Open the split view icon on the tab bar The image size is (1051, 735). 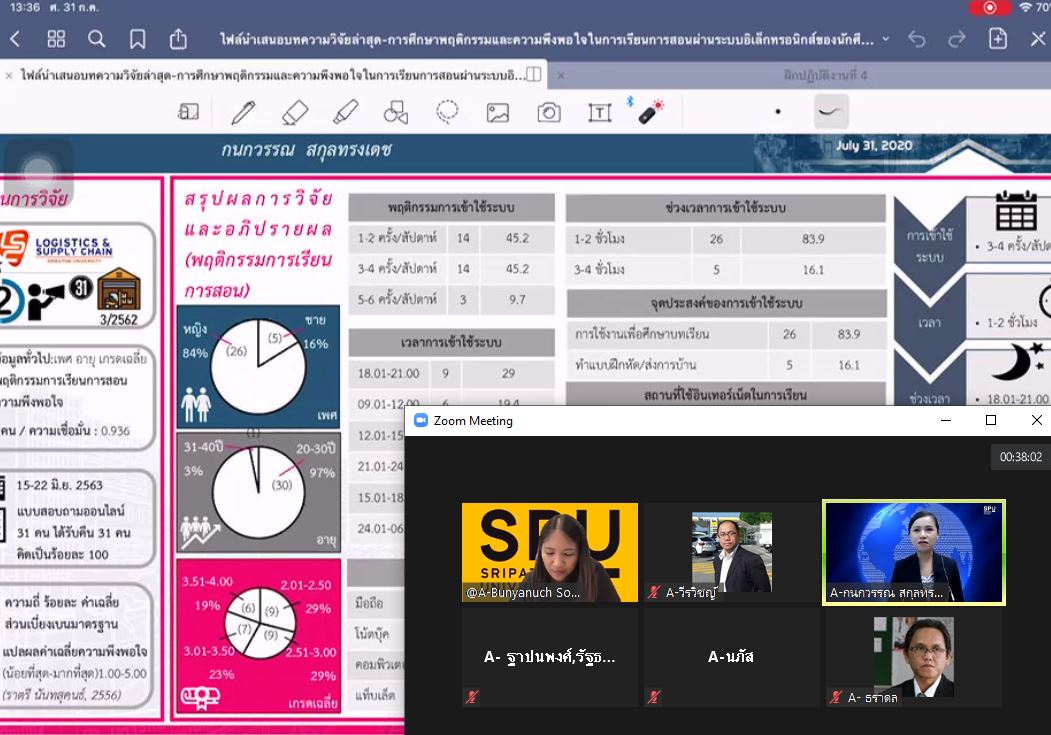pyautogui.click(x=534, y=74)
